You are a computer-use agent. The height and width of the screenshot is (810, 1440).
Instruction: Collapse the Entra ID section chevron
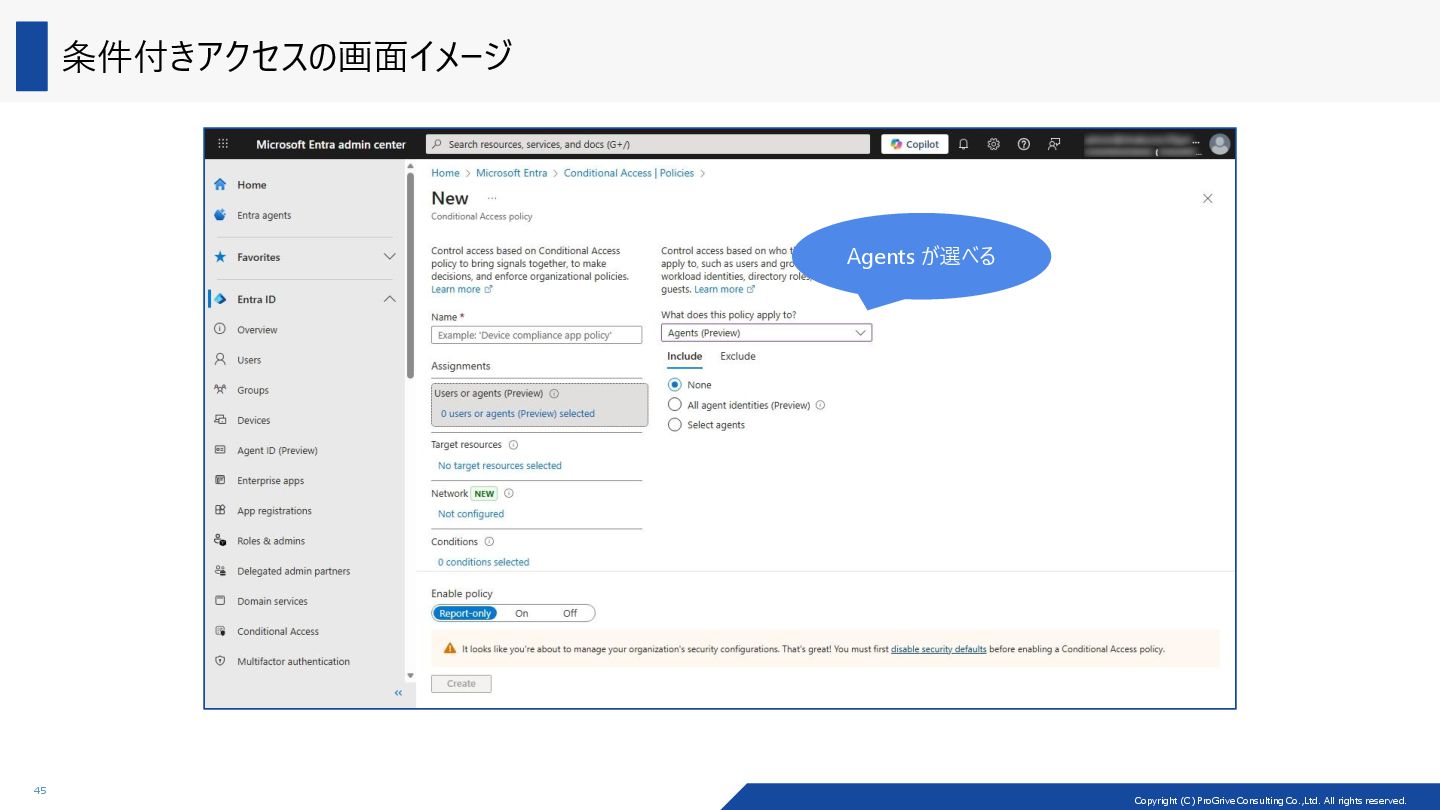[x=390, y=299]
